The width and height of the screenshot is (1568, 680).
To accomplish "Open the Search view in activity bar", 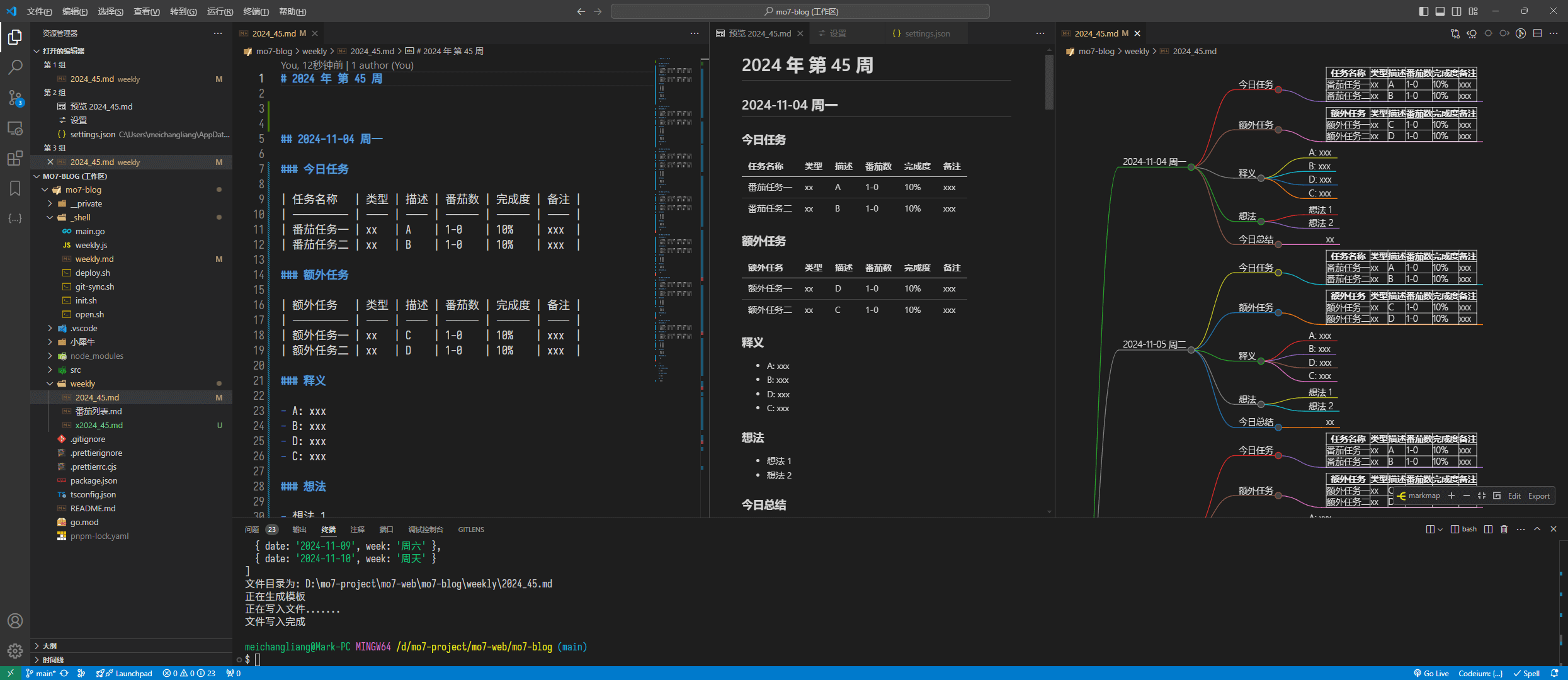I will point(15,67).
